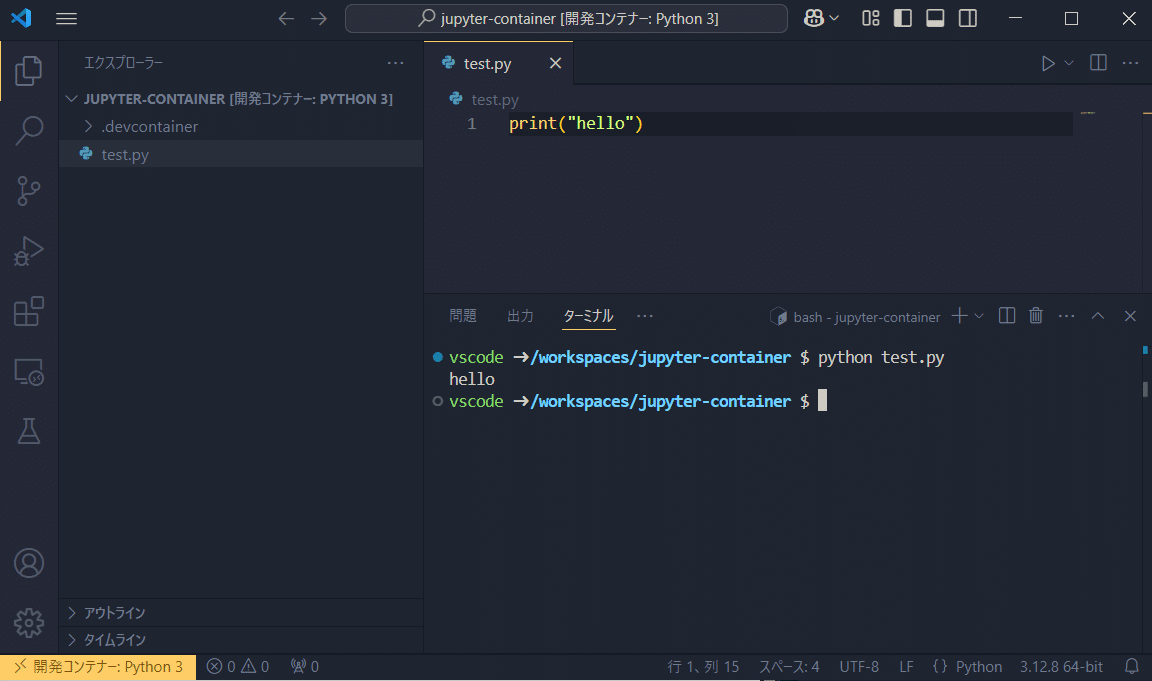Click the terminal scrollbar
The height and width of the screenshot is (681, 1152).
click(x=1146, y=389)
